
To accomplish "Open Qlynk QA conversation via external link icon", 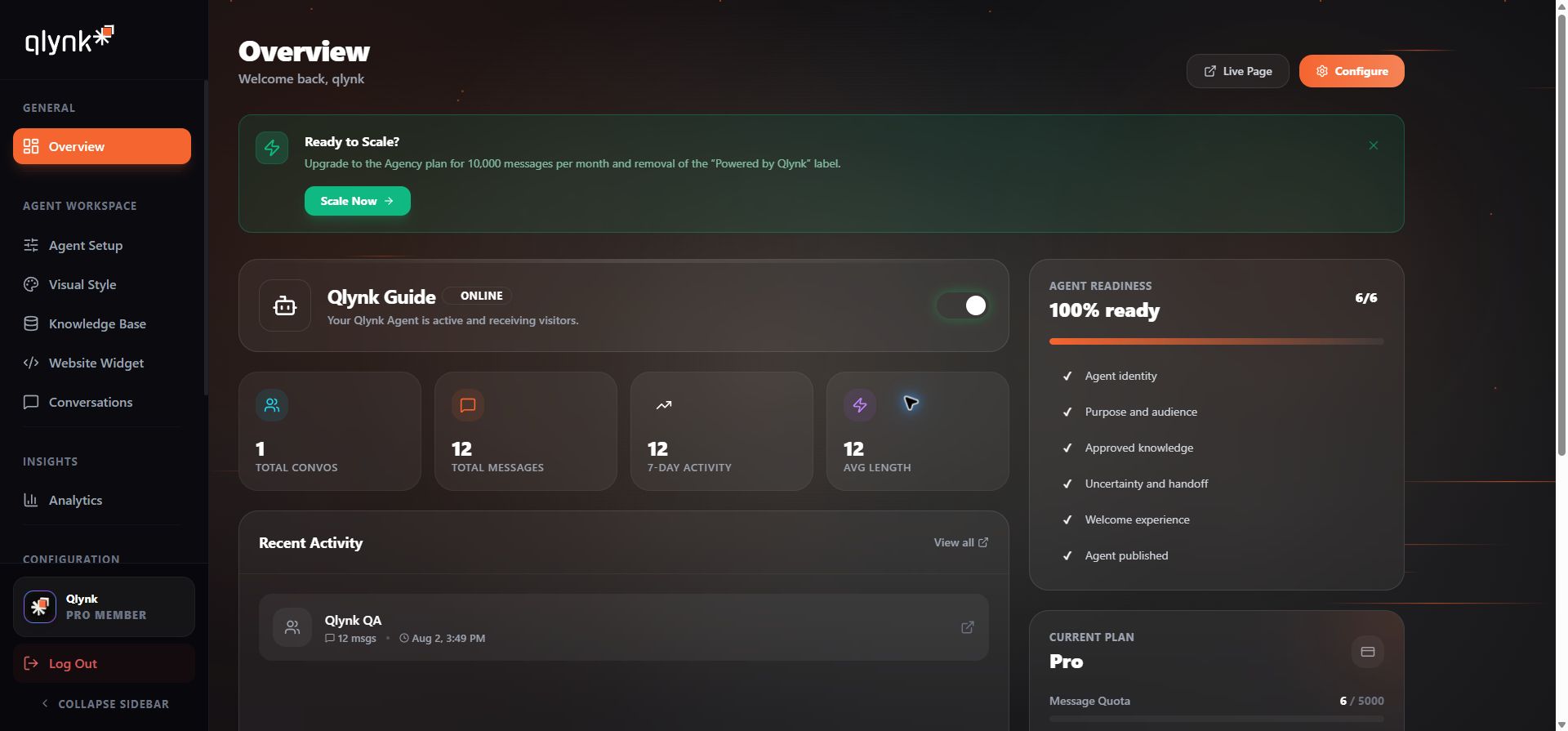I will pos(968,627).
